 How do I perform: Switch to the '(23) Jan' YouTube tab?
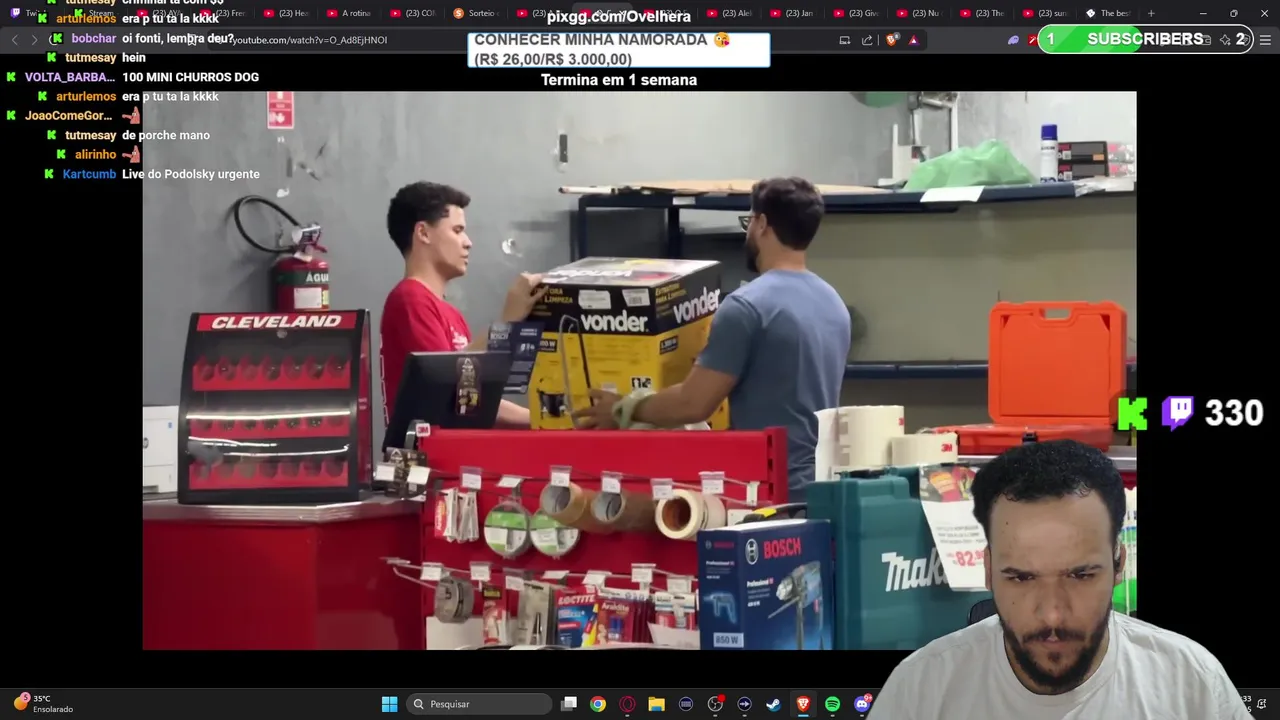coord(792,13)
